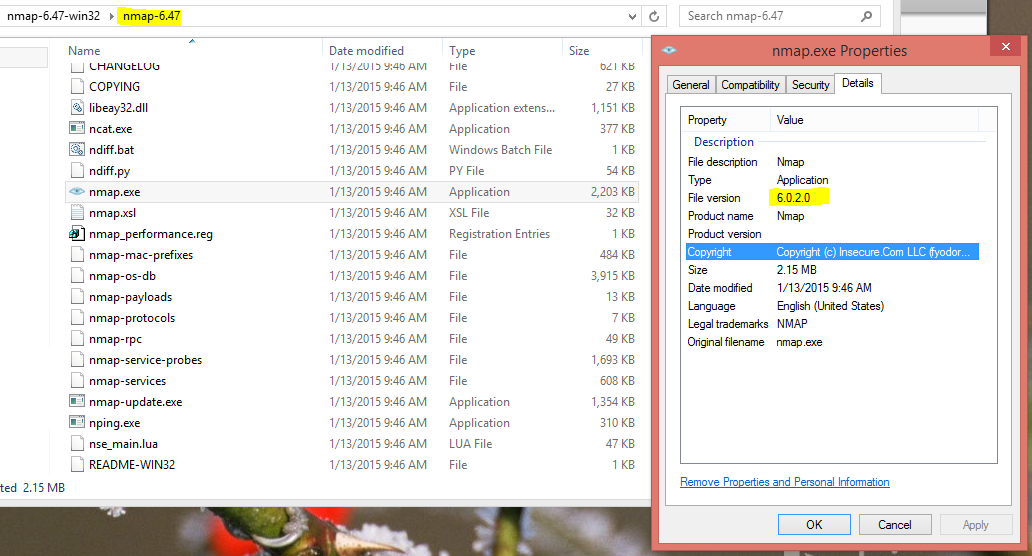Image resolution: width=1032 pixels, height=556 pixels.
Task: Click the nmap-os-db file icon
Action: tap(77, 276)
